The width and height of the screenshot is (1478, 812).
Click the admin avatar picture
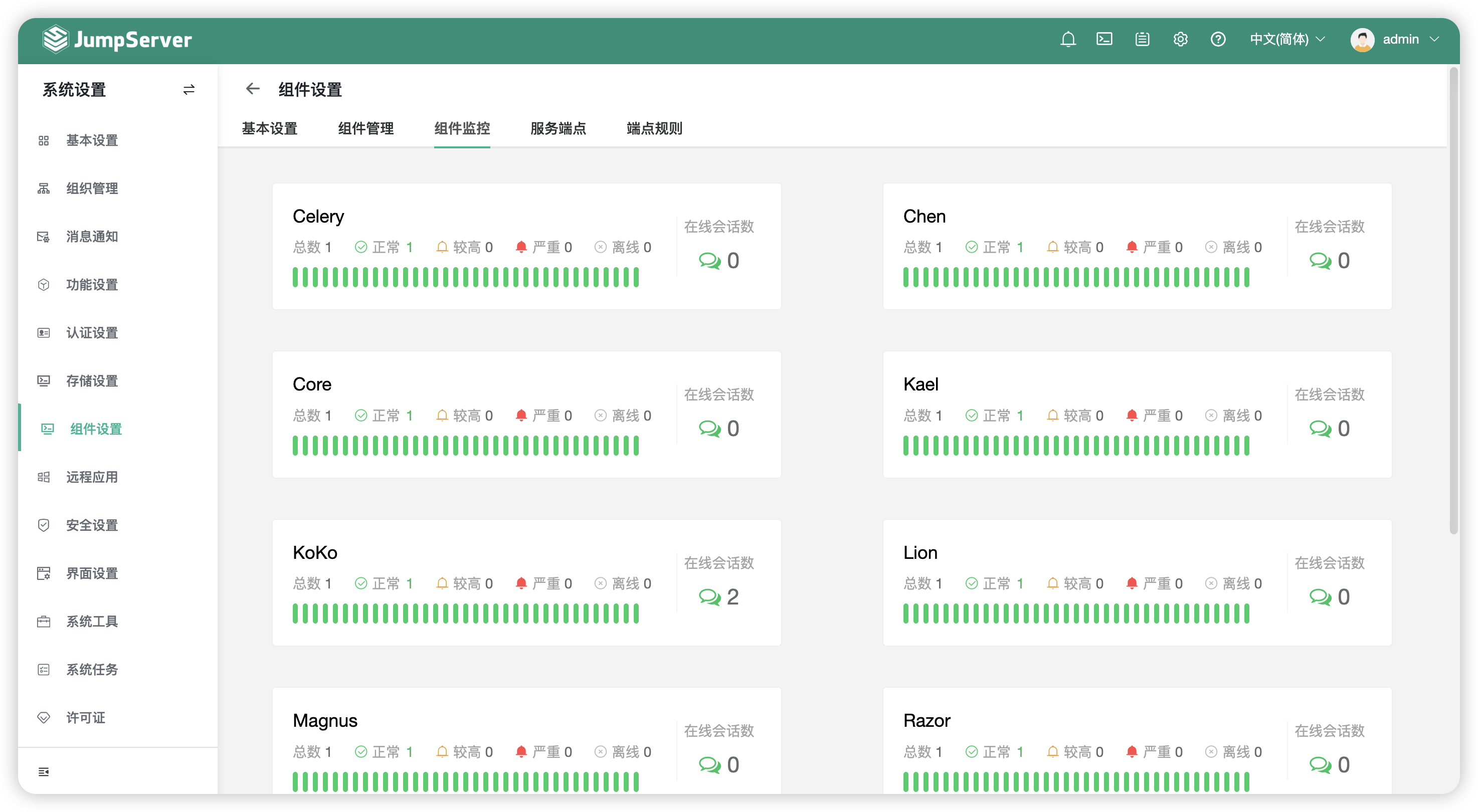click(1362, 40)
